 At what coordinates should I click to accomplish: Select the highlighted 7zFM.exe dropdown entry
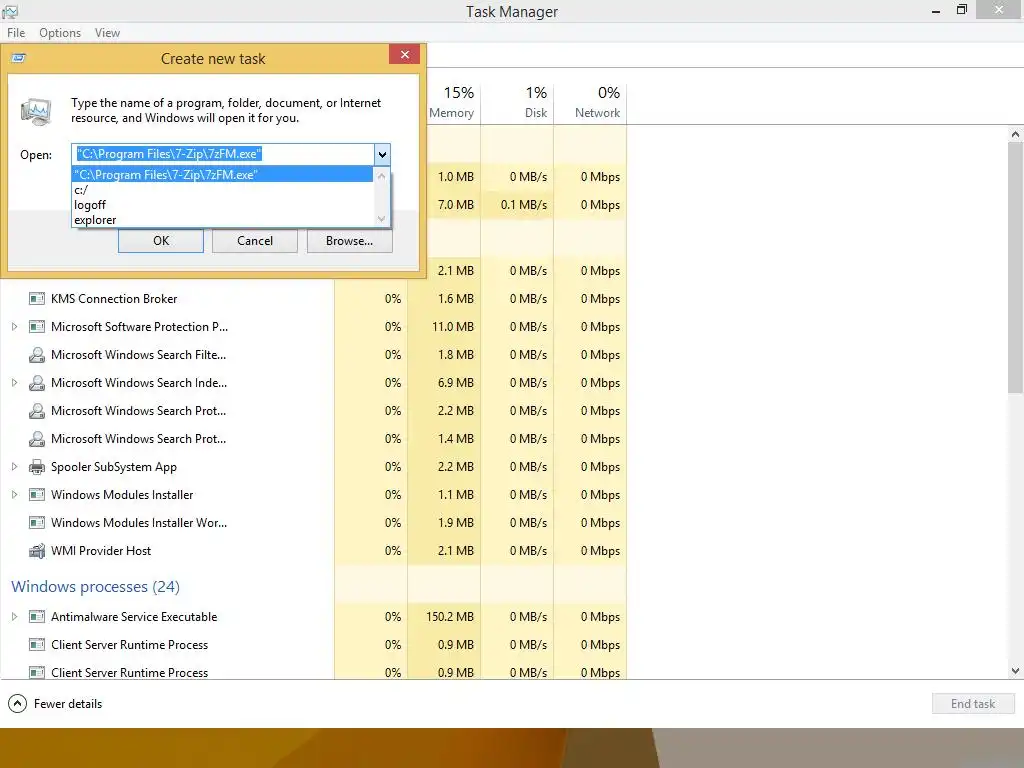[x=222, y=174]
